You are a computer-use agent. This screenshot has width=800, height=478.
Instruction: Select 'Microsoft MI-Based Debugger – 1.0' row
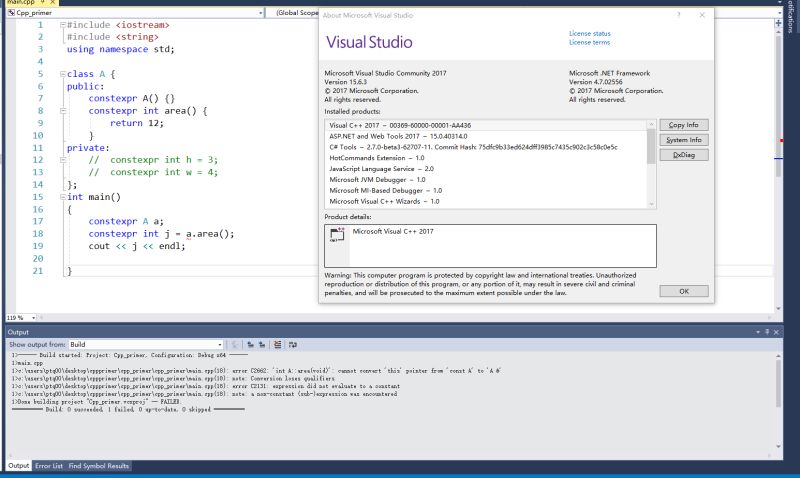486,190
